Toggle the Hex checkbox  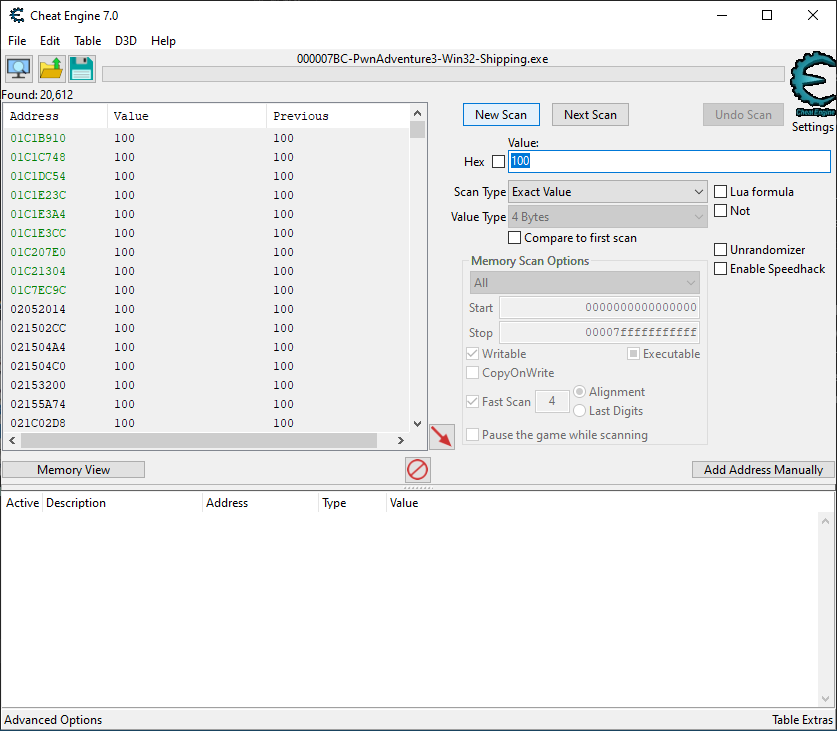pos(498,161)
